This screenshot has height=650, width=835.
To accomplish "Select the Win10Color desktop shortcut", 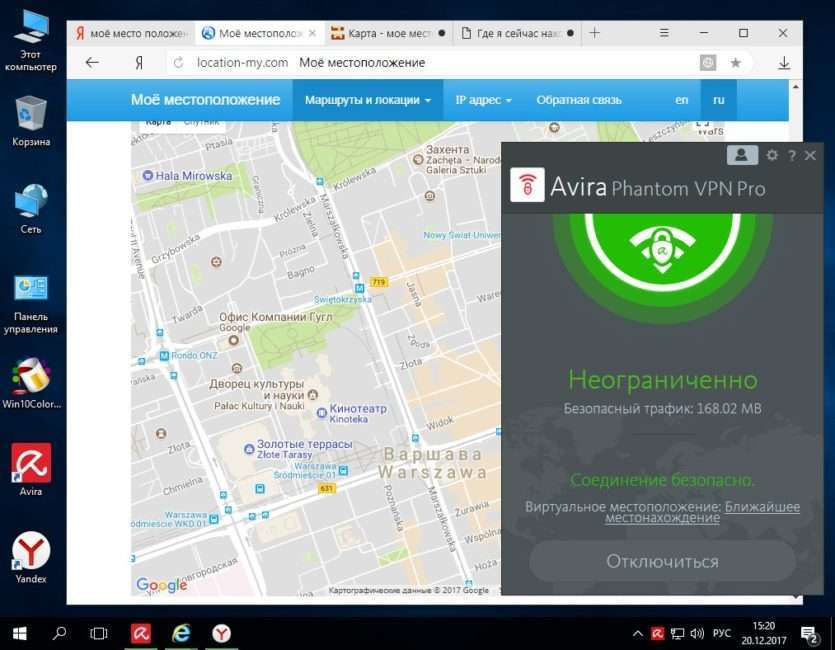I will tap(31, 383).
